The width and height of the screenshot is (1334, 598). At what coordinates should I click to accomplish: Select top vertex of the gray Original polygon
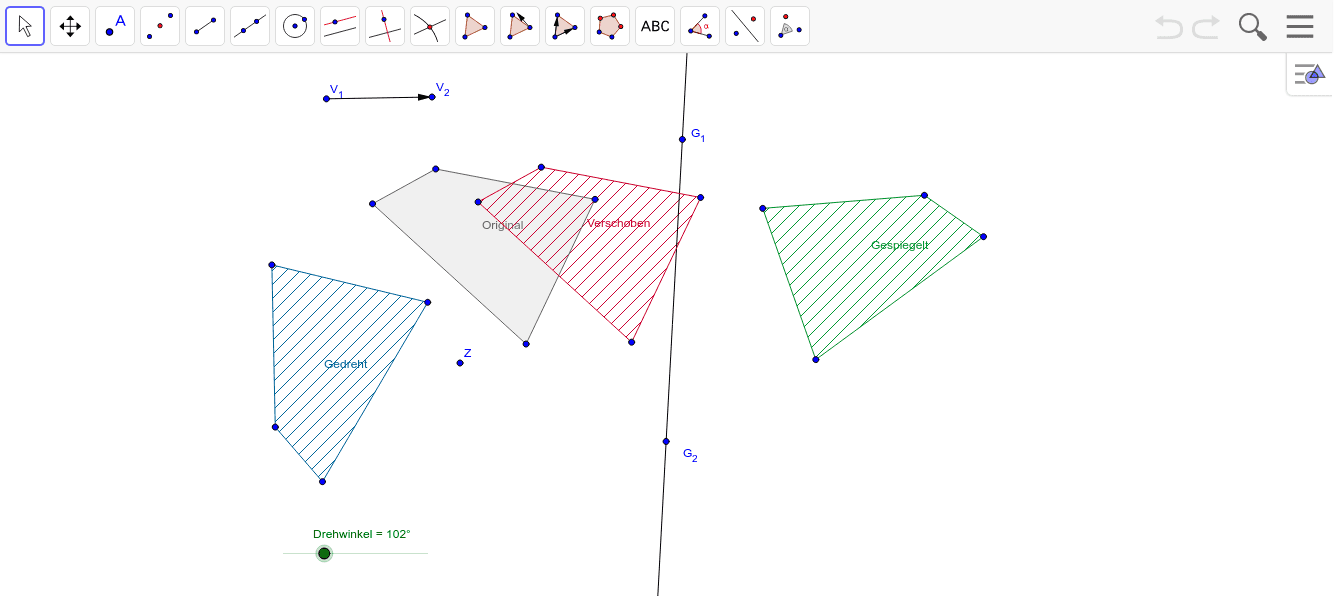[436, 169]
